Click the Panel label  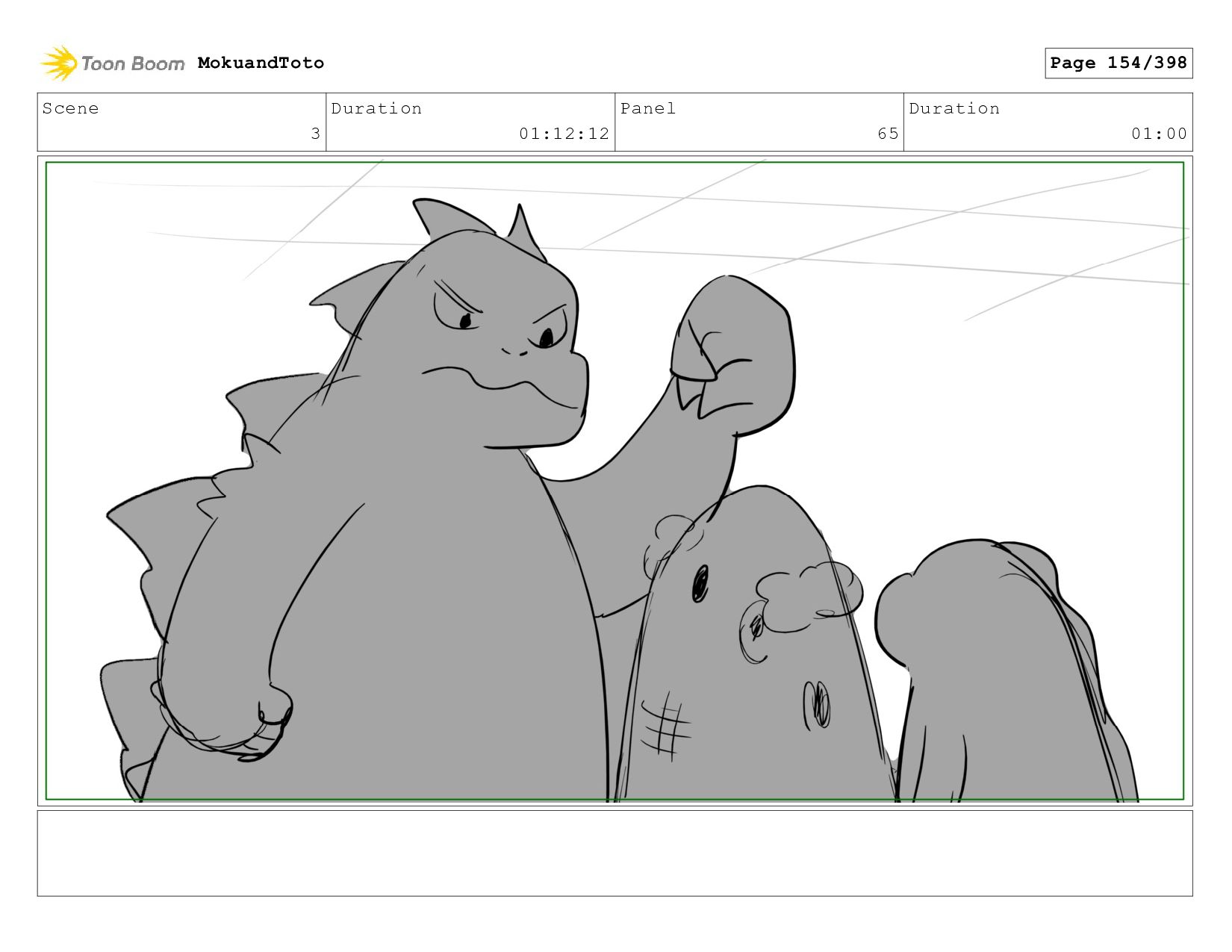click(x=647, y=108)
